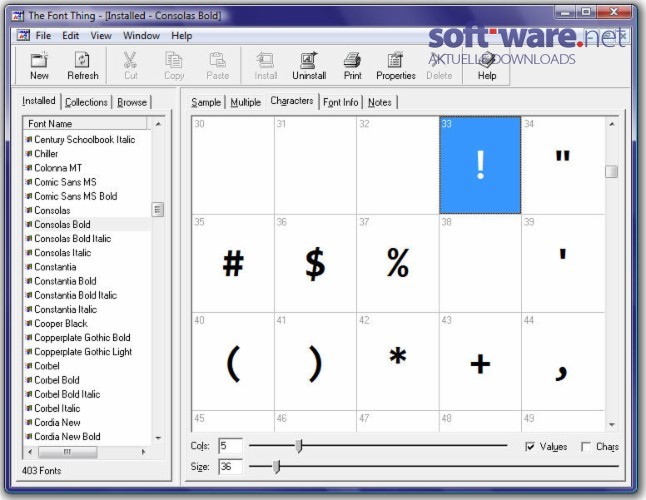Click the Cols slider handle
The width and height of the screenshot is (646, 500).
[x=299, y=445]
